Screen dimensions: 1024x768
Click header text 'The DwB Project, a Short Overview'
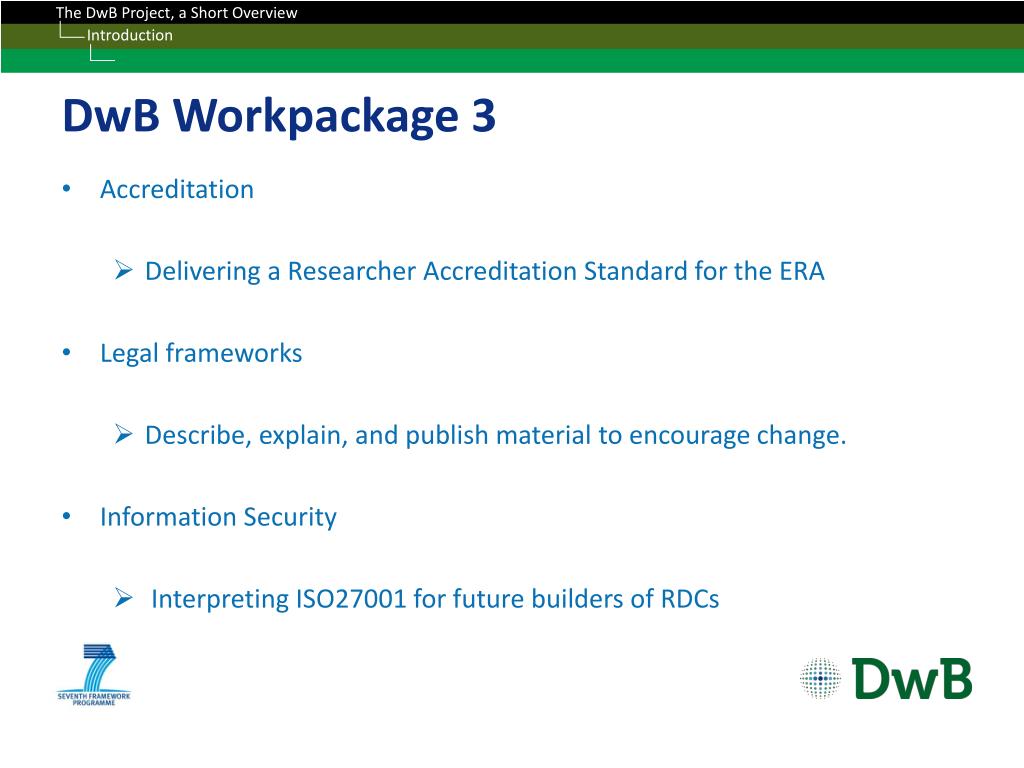click(176, 13)
